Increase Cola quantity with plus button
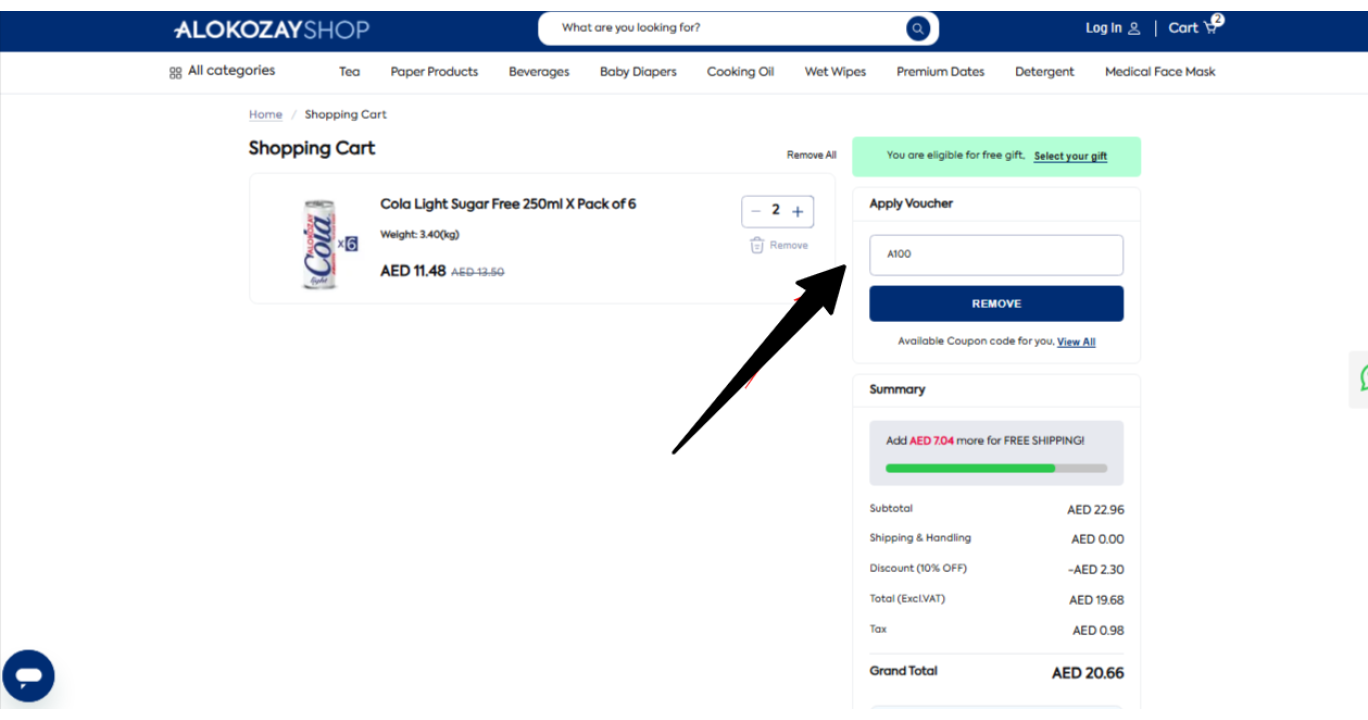Viewport: 1368px width, 720px height. (x=798, y=211)
